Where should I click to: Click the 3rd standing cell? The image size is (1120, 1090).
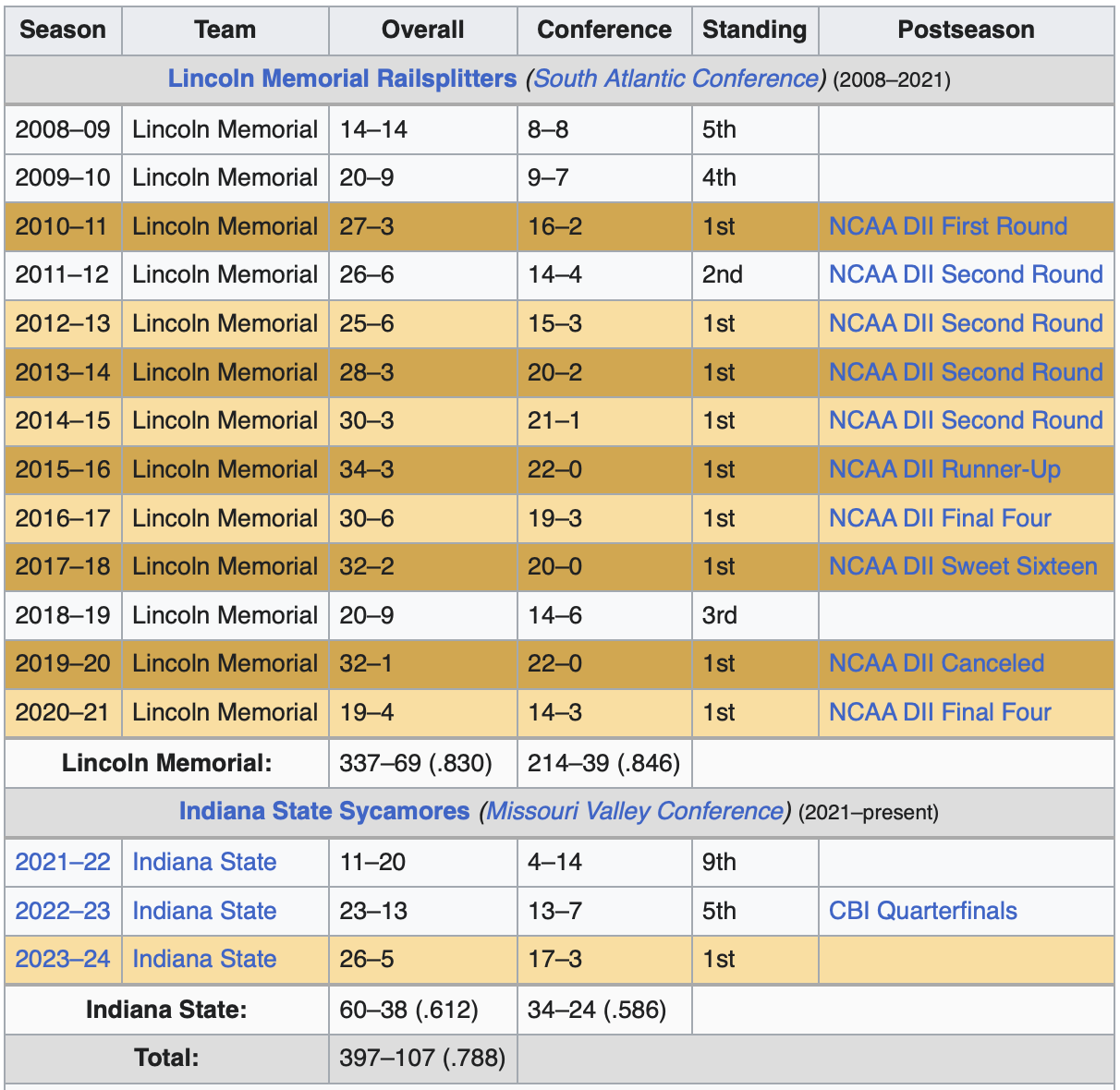coord(755,615)
